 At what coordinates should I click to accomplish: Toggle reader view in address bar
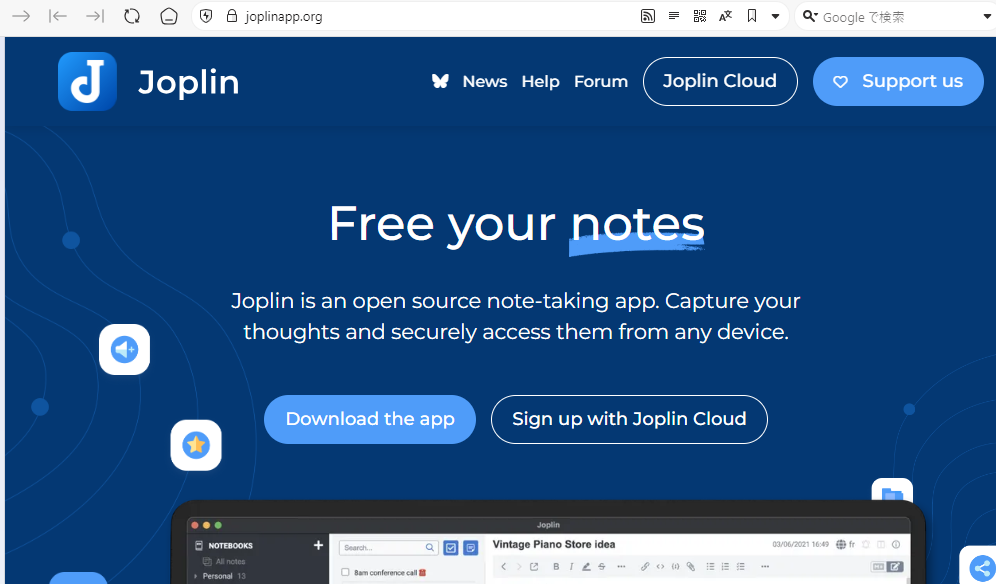pyautogui.click(x=674, y=15)
